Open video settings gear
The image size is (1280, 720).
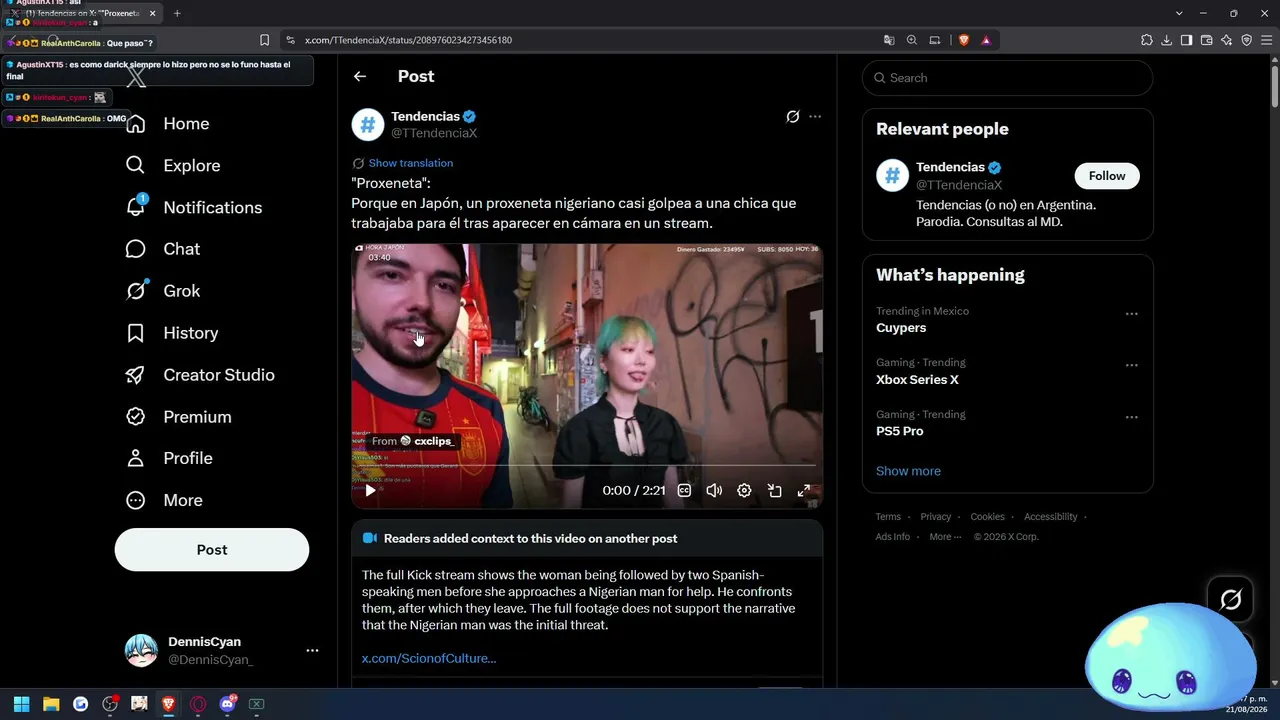pyautogui.click(x=744, y=491)
